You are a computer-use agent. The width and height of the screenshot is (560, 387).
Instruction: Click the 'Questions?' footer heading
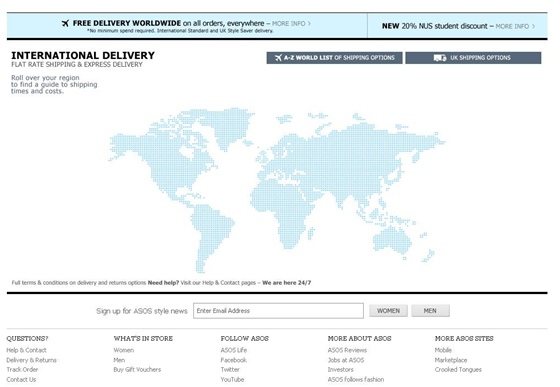coord(27,338)
